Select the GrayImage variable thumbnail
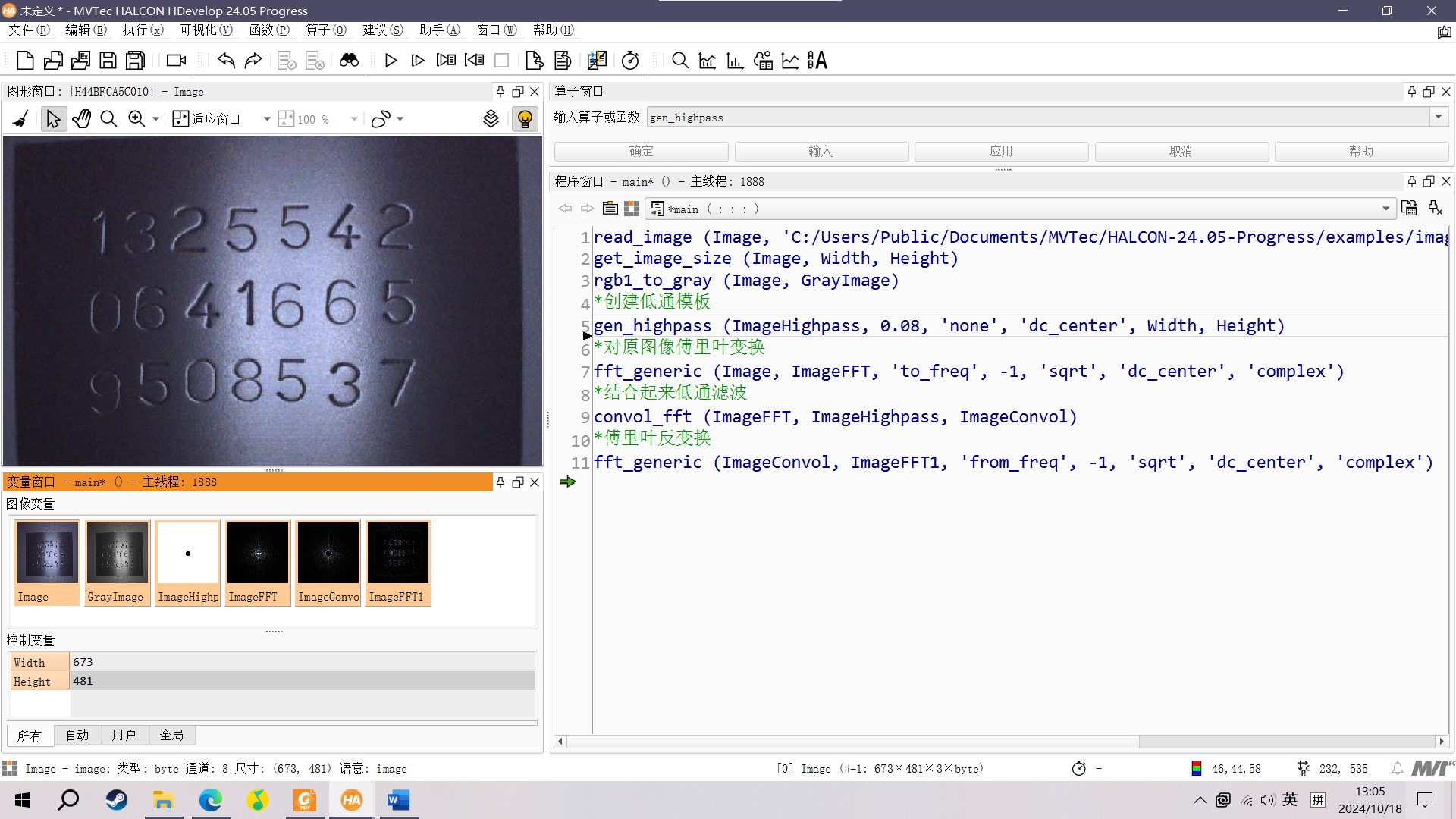 (116, 563)
